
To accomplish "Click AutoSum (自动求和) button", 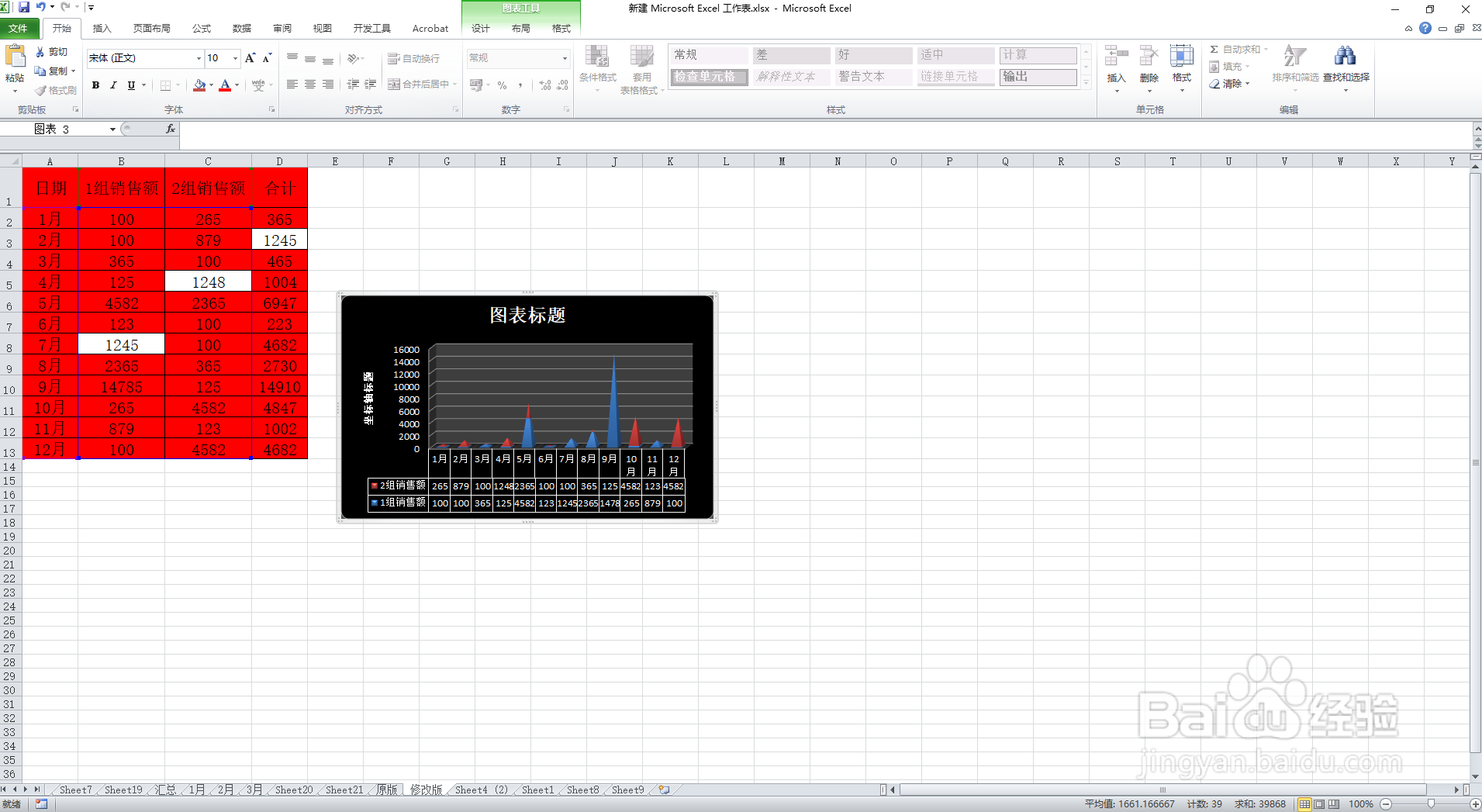I will pyautogui.click(x=1238, y=49).
